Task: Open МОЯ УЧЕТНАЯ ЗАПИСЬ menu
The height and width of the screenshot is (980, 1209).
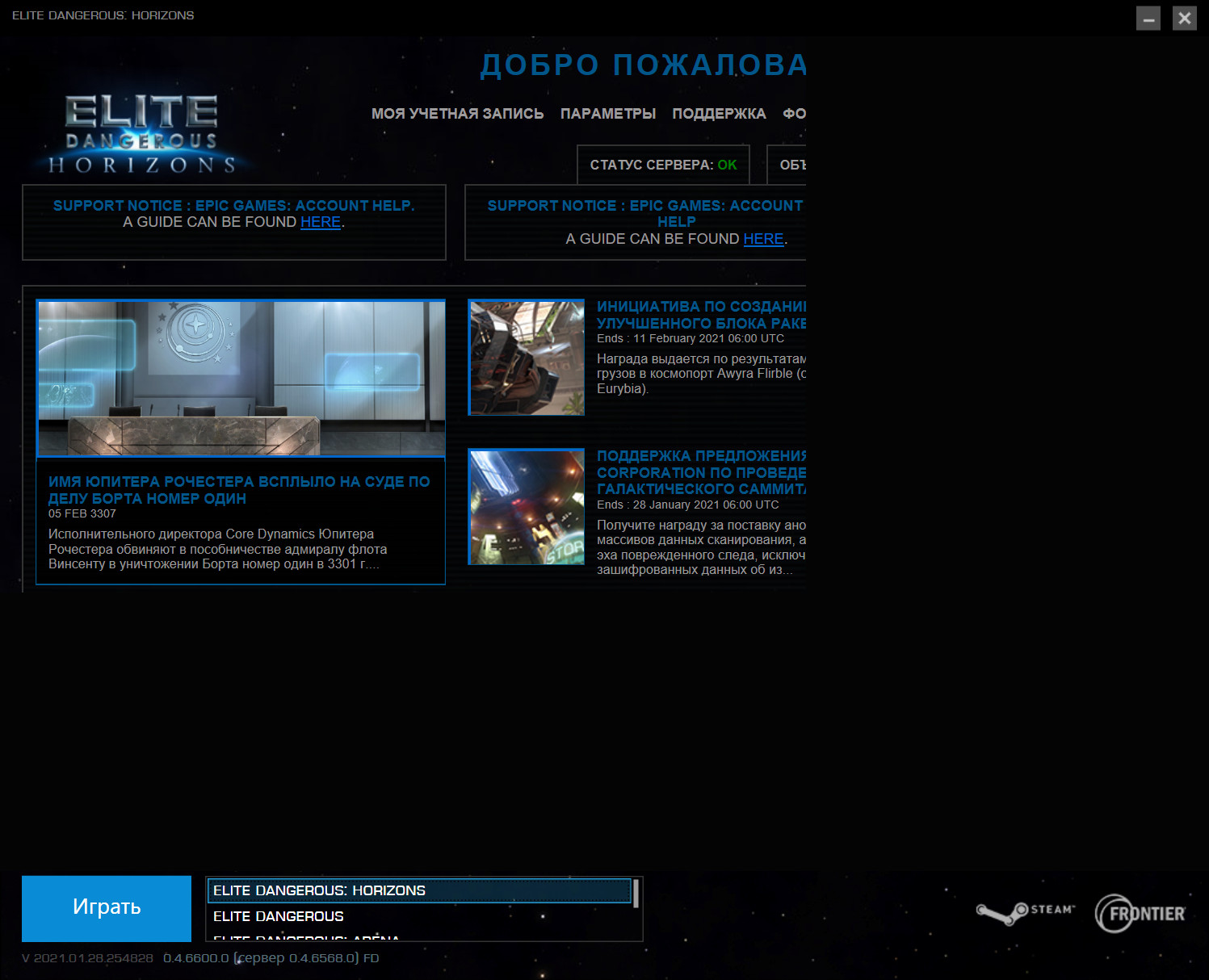Action: (457, 114)
